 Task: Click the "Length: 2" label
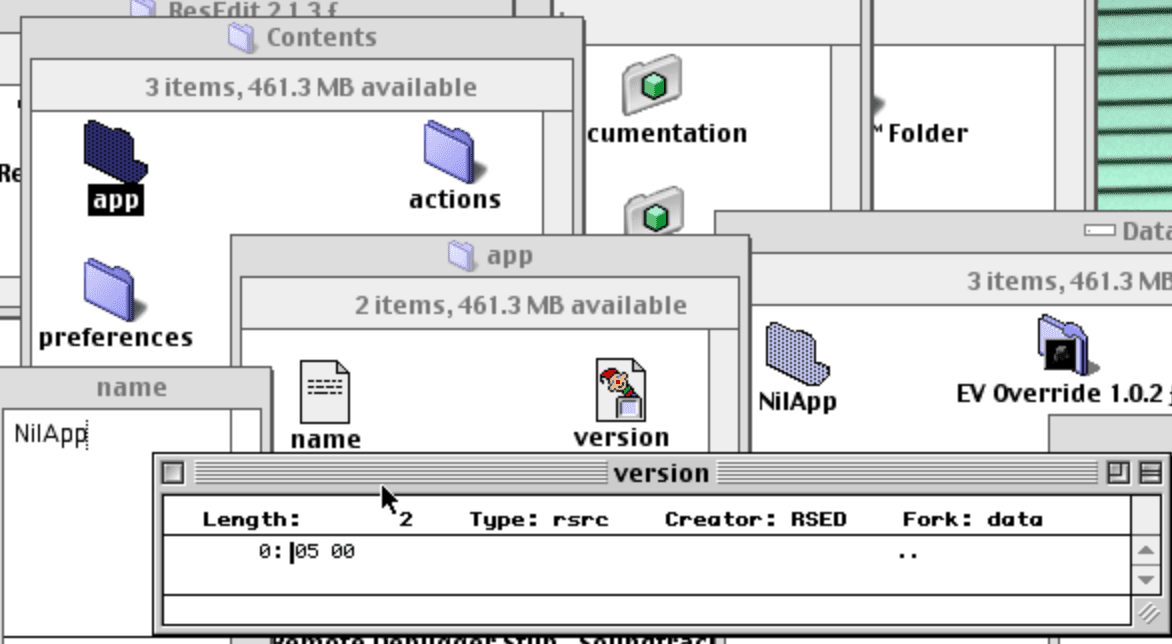[307, 519]
